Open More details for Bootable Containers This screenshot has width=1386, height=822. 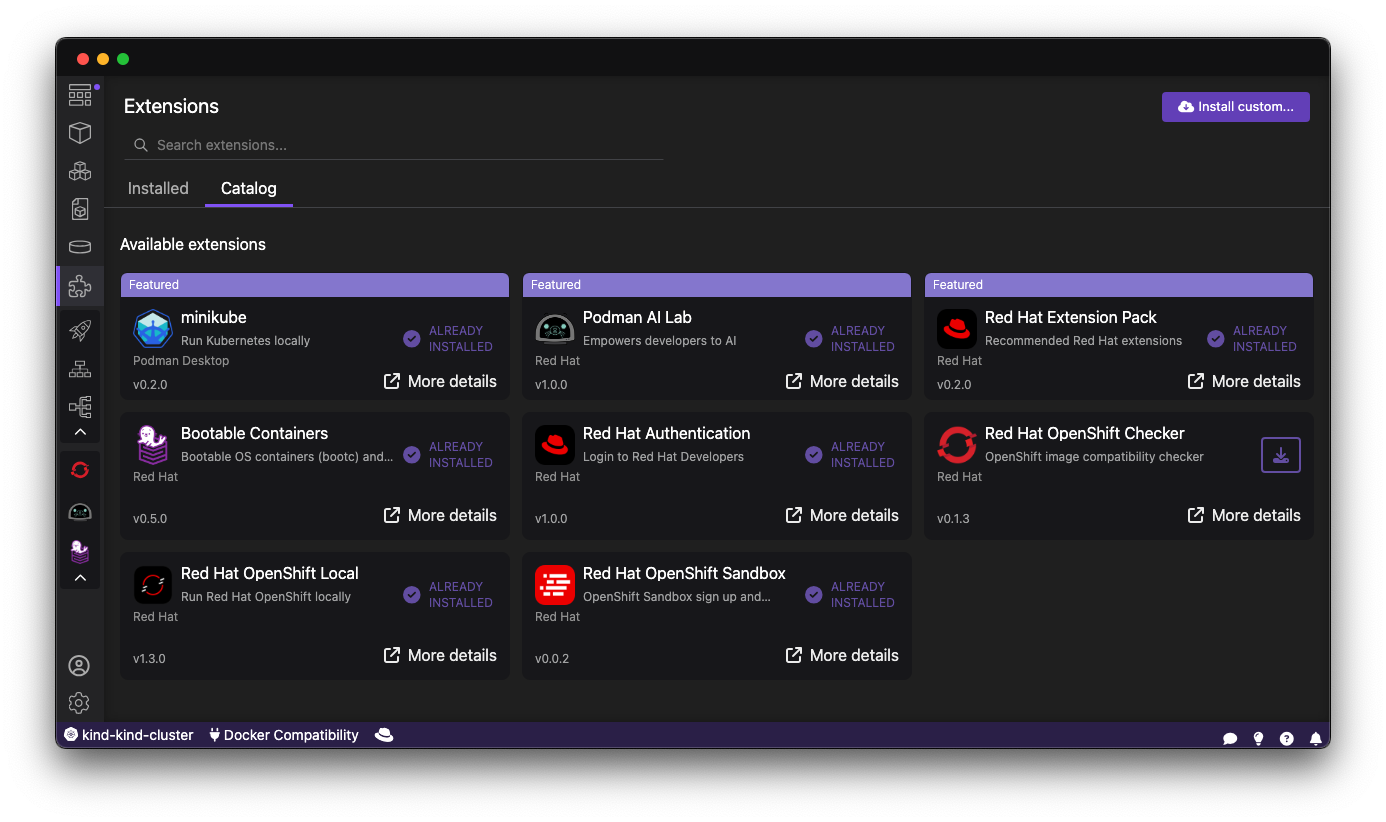440,515
